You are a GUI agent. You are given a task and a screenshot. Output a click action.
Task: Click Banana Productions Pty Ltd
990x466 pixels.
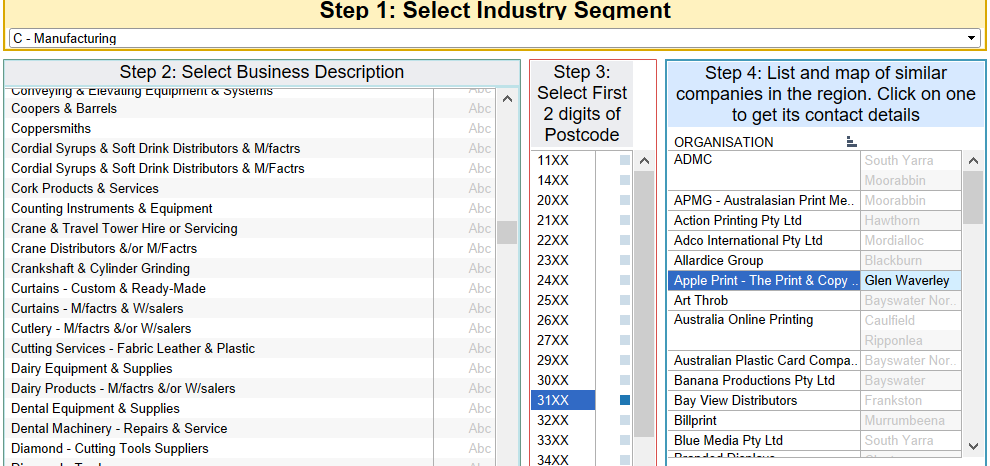(754, 380)
